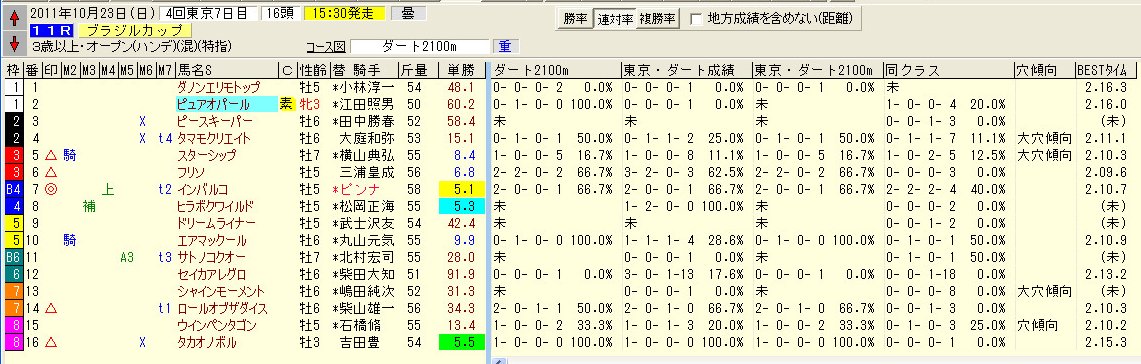The height and width of the screenshot is (364, 1141).
Task: Click the 上 mark on インバルコ row
Action: [108, 189]
